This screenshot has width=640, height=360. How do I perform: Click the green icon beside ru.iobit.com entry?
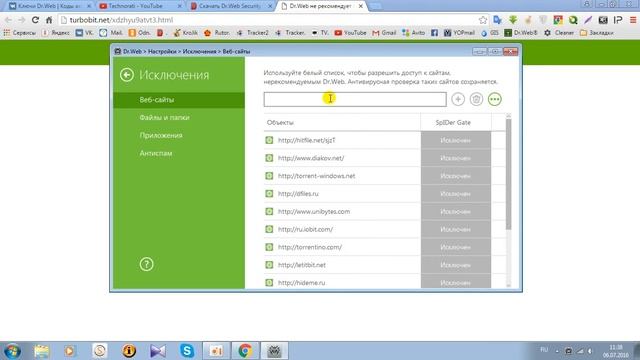coord(269,229)
